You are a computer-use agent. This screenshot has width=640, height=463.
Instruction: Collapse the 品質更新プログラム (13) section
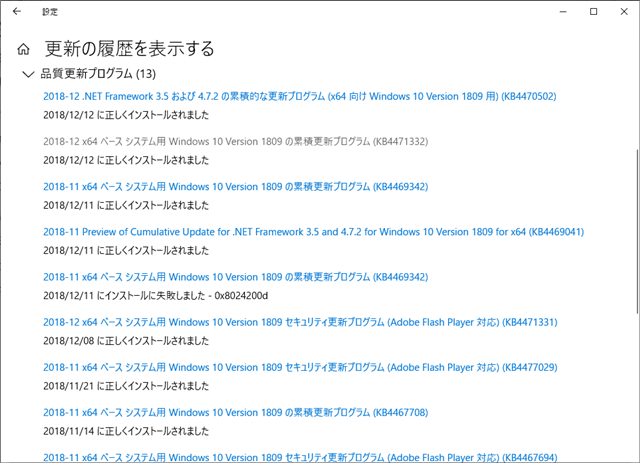(28, 74)
